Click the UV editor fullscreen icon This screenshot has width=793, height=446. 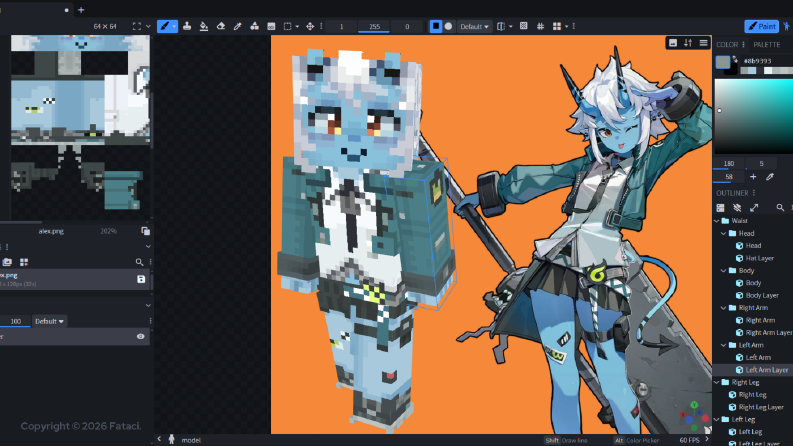[137, 26]
